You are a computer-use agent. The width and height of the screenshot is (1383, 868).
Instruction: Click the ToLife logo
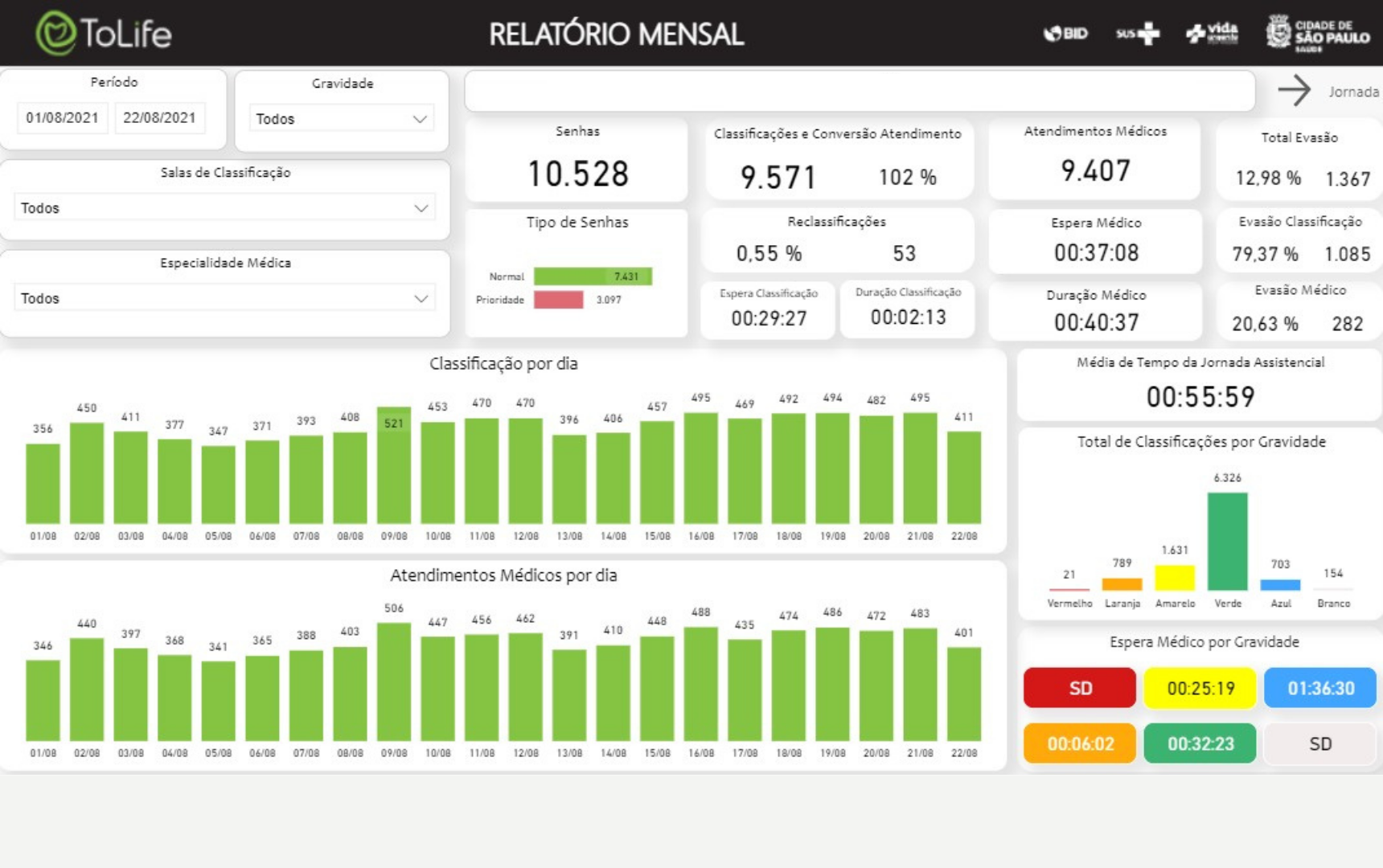pos(104,33)
